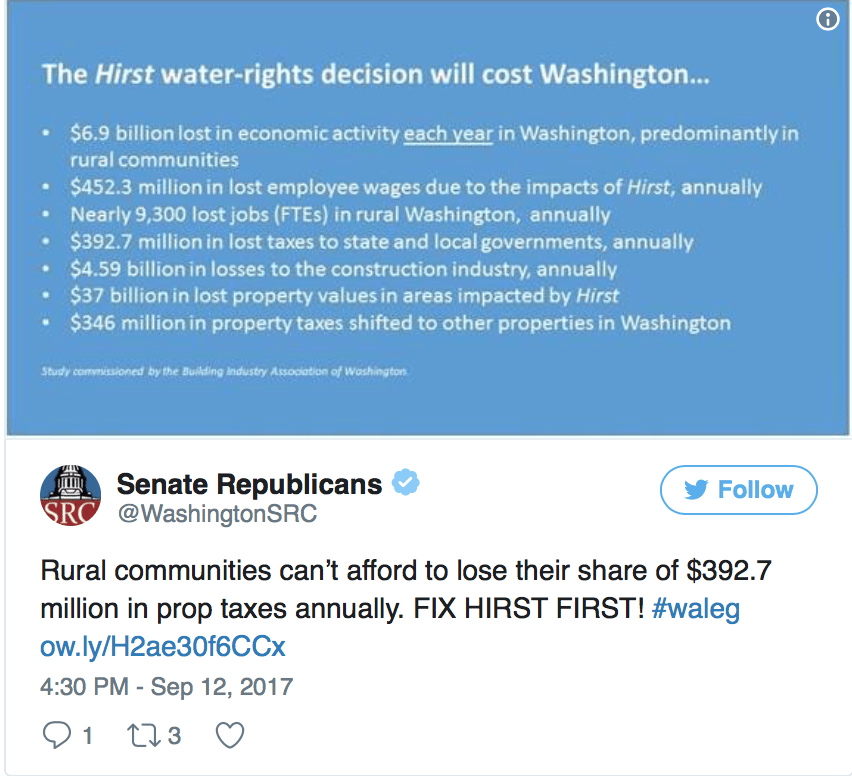Click the study commissioned footnote text
The image size is (852, 776).
[224, 372]
